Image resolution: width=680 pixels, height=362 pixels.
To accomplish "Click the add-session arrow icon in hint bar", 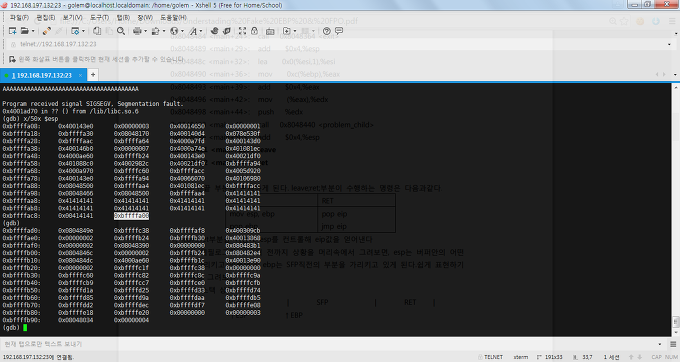I will pos(12,59).
